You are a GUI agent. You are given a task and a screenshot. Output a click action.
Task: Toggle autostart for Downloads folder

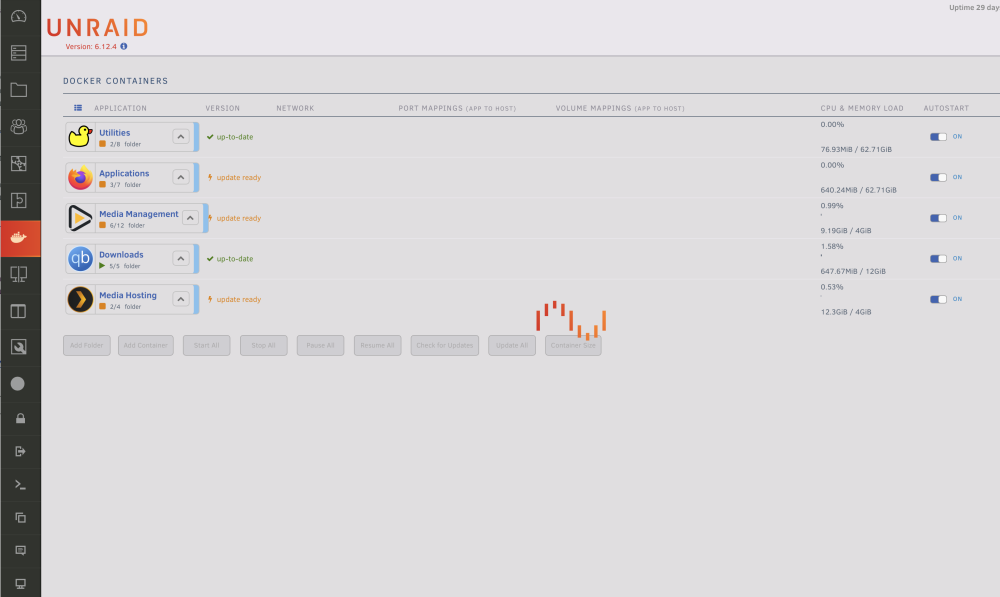click(x=938, y=258)
